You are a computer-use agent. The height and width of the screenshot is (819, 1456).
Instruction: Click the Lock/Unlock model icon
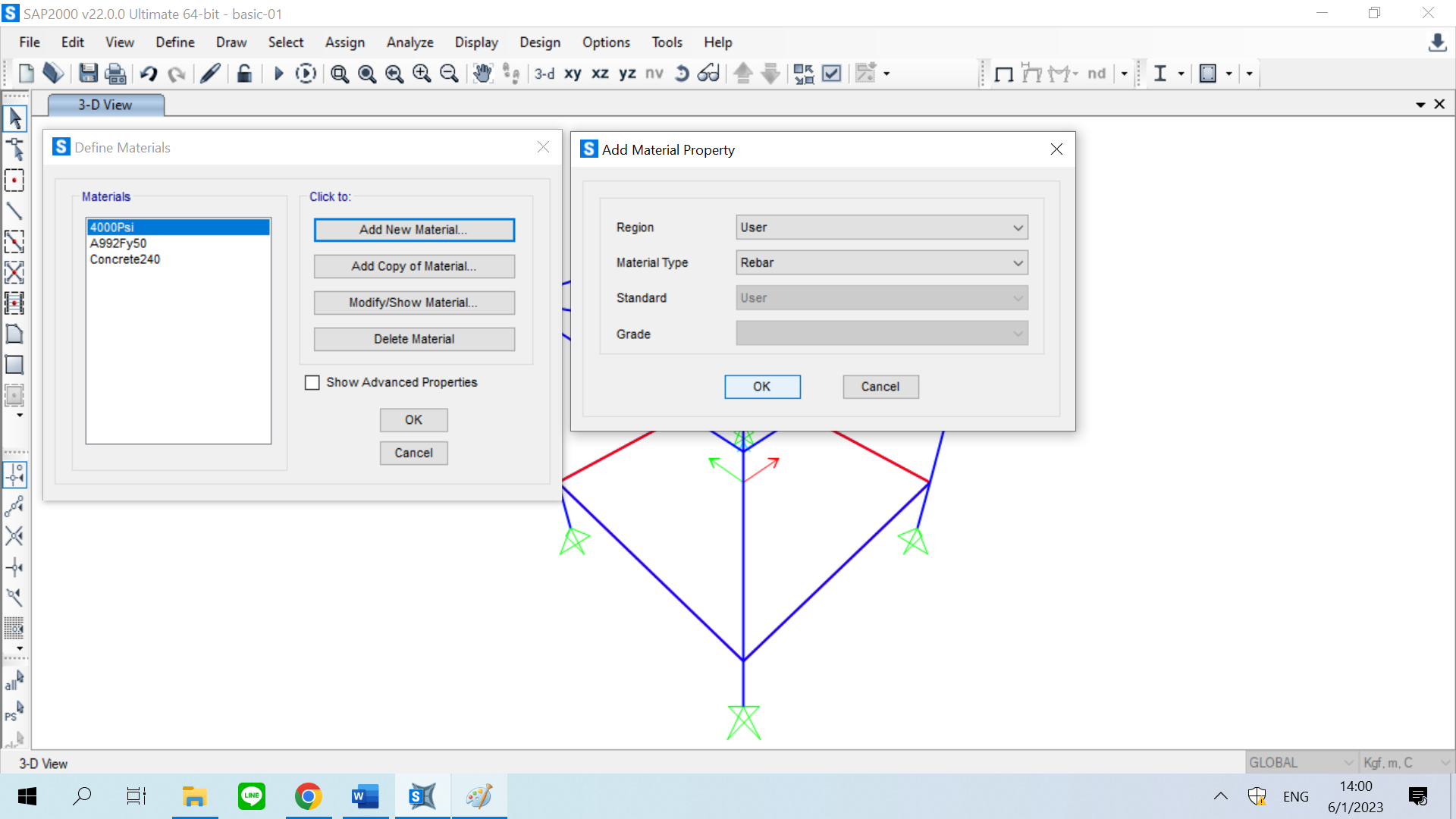(244, 74)
